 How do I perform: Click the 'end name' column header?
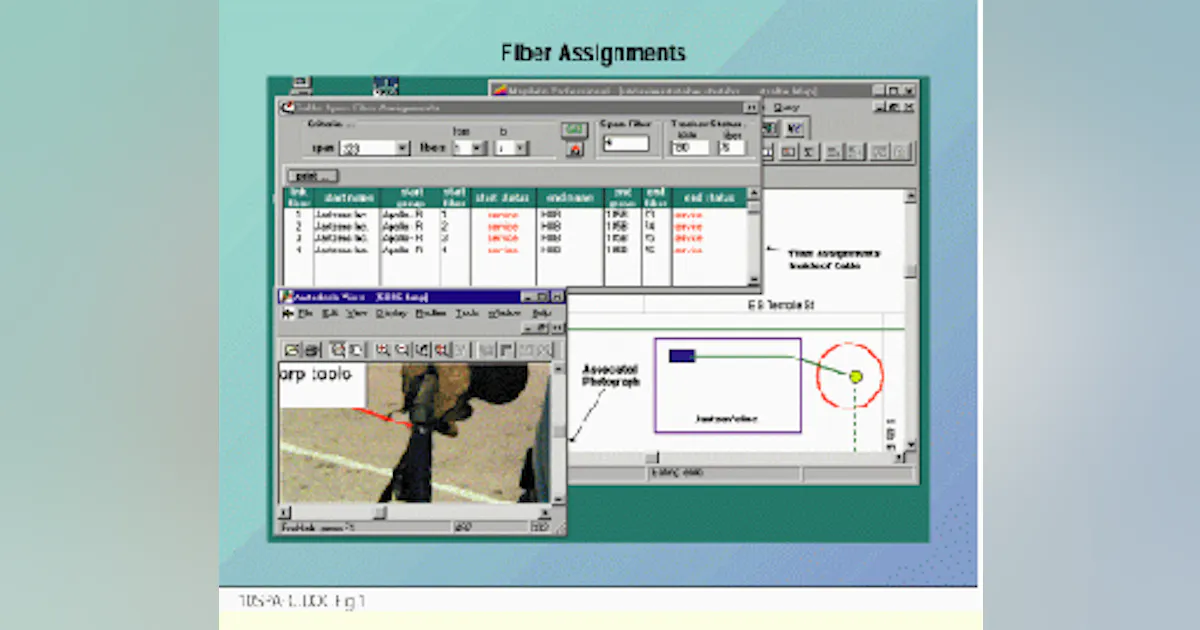[570, 198]
